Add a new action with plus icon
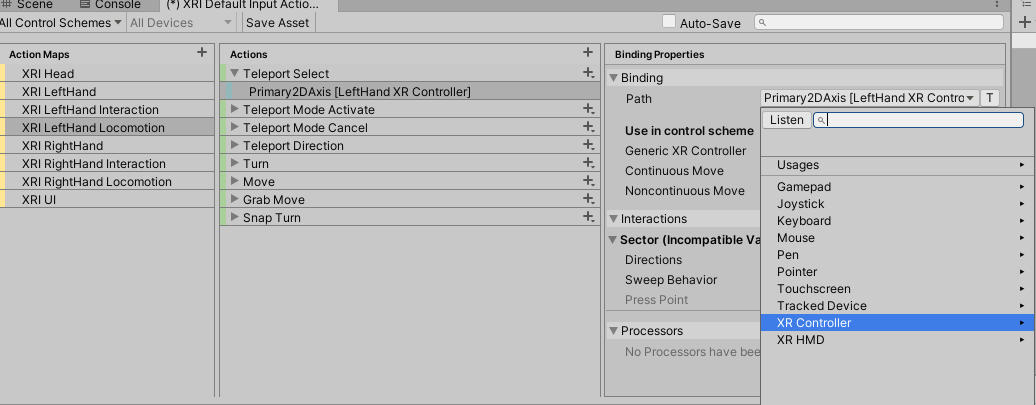Image resolution: width=1036 pixels, height=405 pixels. coord(588,53)
